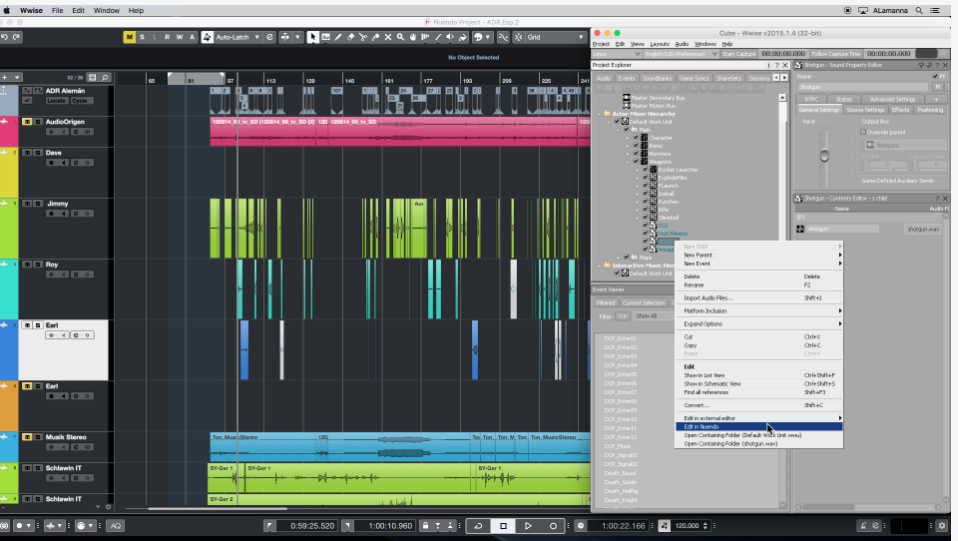The image size is (958, 541).
Task: Click the shotgun.wav file button in Contents Editor
Action: click(x=923, y=229)
